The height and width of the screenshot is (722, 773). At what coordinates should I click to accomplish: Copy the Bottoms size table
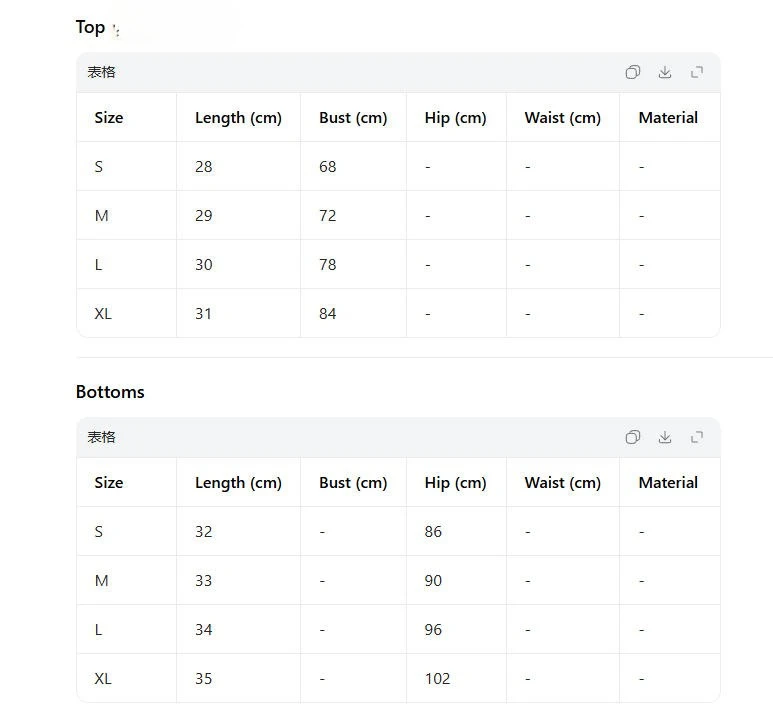tap(632, 437)
